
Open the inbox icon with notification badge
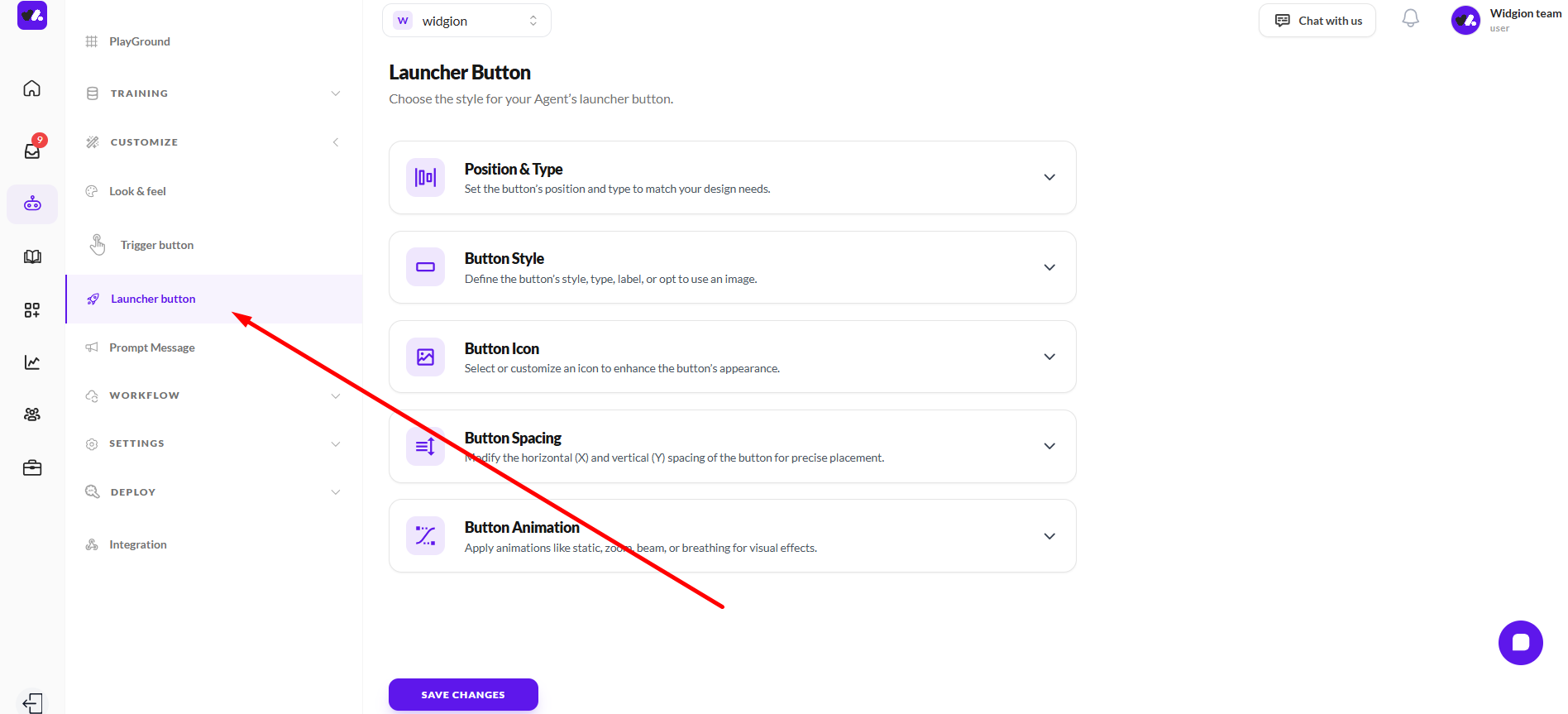tap(32, 151)
